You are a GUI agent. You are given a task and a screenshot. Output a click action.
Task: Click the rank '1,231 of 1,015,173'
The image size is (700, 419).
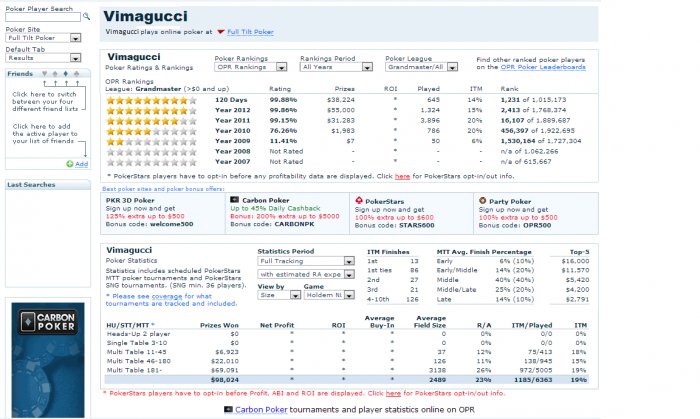click(x=533, y=100)
